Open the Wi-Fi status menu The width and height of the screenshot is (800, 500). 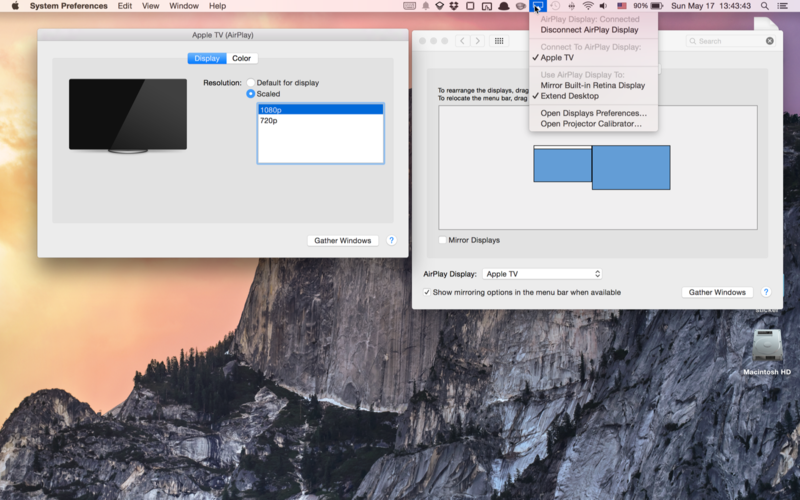tap(588, 6)
